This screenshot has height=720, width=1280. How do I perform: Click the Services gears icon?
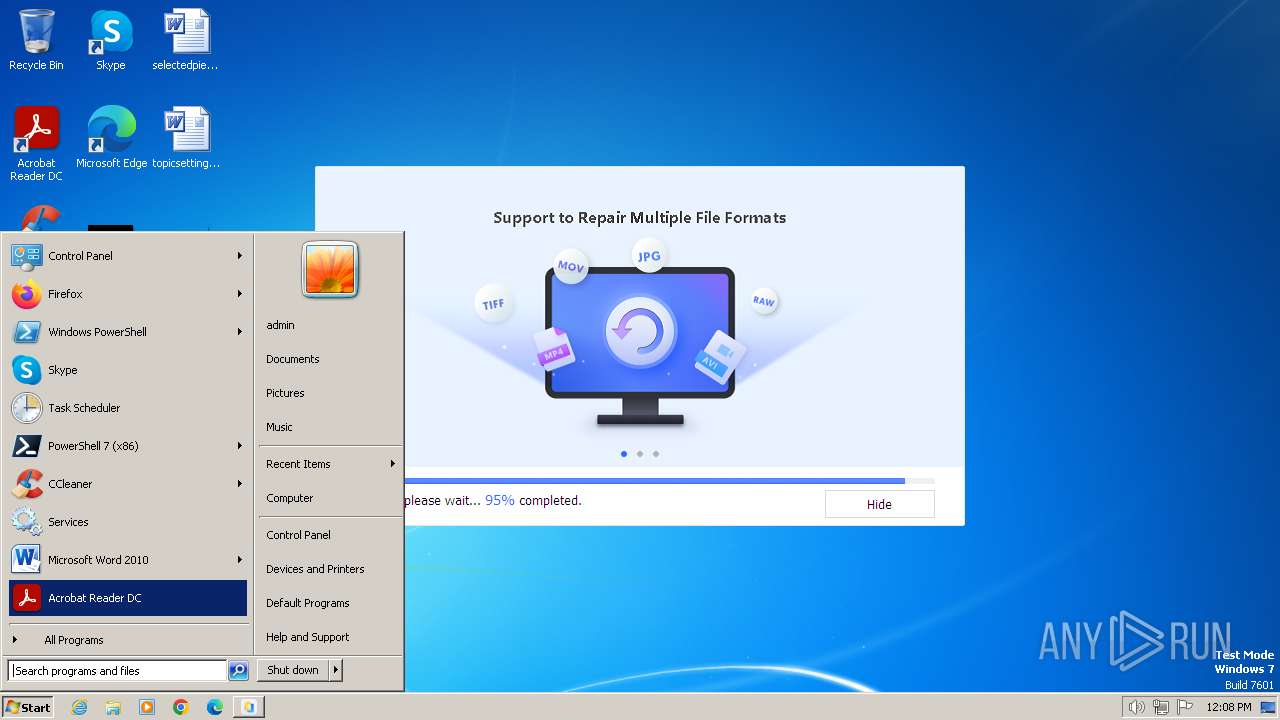(26, 522)
